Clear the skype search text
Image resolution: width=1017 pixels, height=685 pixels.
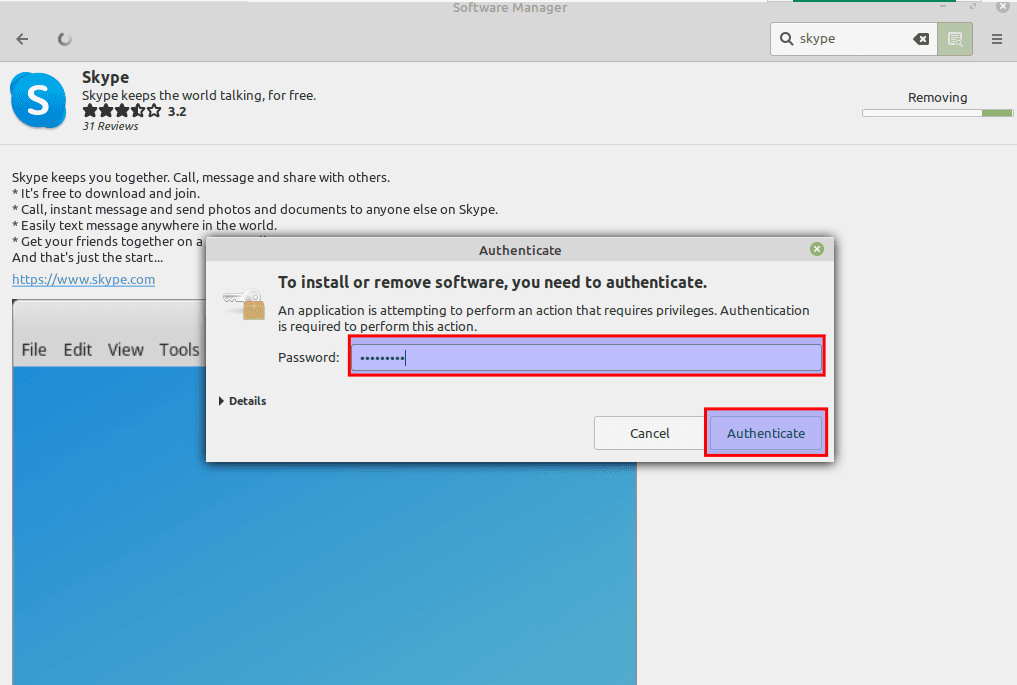pos(920,39)
